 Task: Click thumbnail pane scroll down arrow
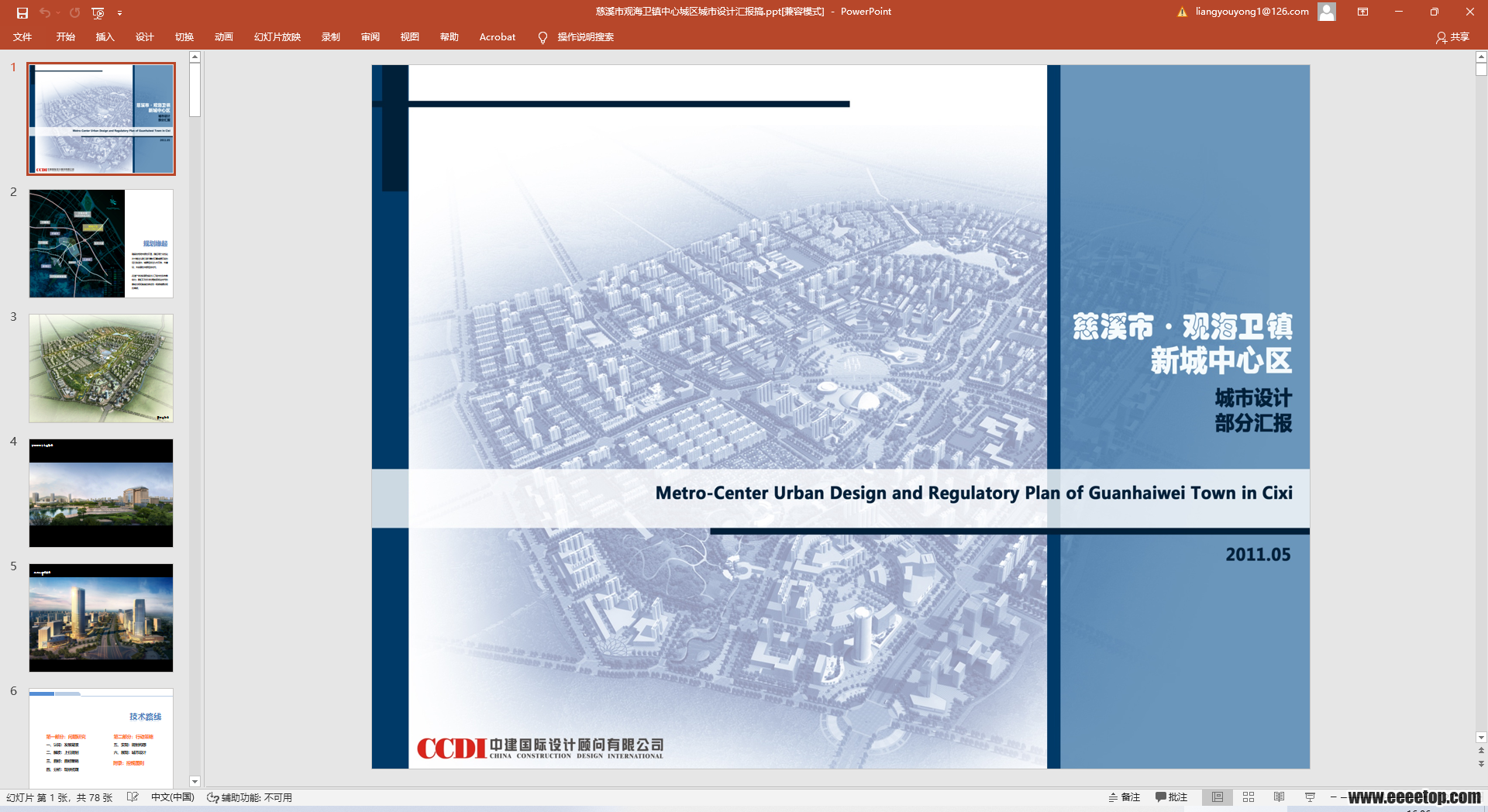click(x=195, y=782)
